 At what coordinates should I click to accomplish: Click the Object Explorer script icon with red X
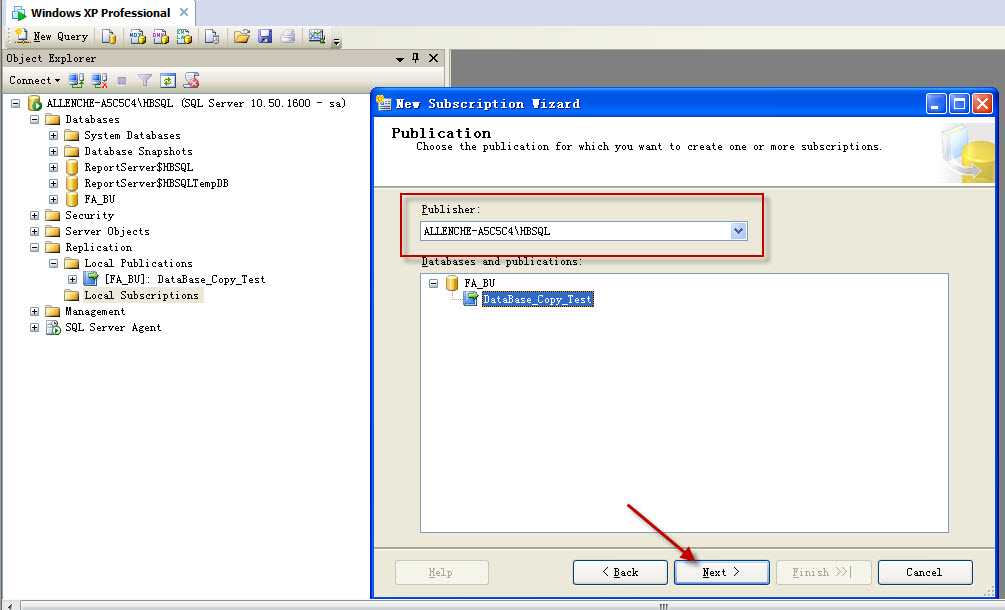(191, 80)
